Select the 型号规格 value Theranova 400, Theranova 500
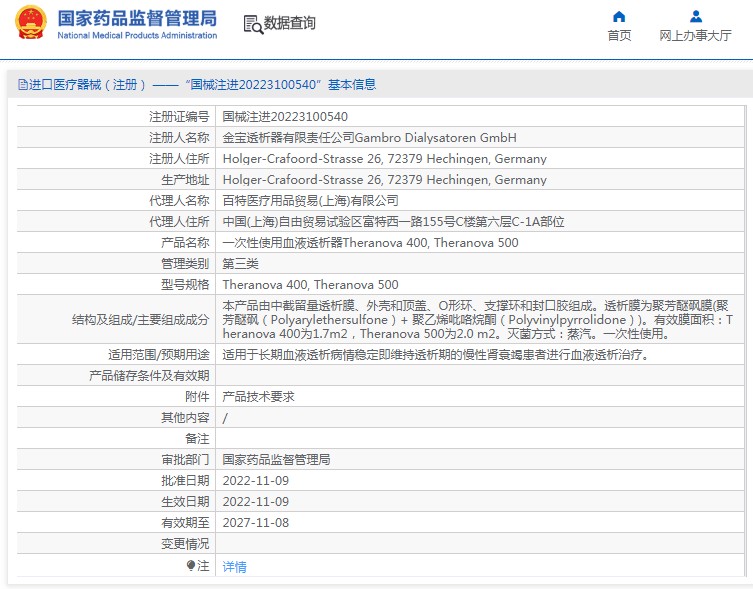The width and height of the screenshot is (753, 589). coord(310,285)
